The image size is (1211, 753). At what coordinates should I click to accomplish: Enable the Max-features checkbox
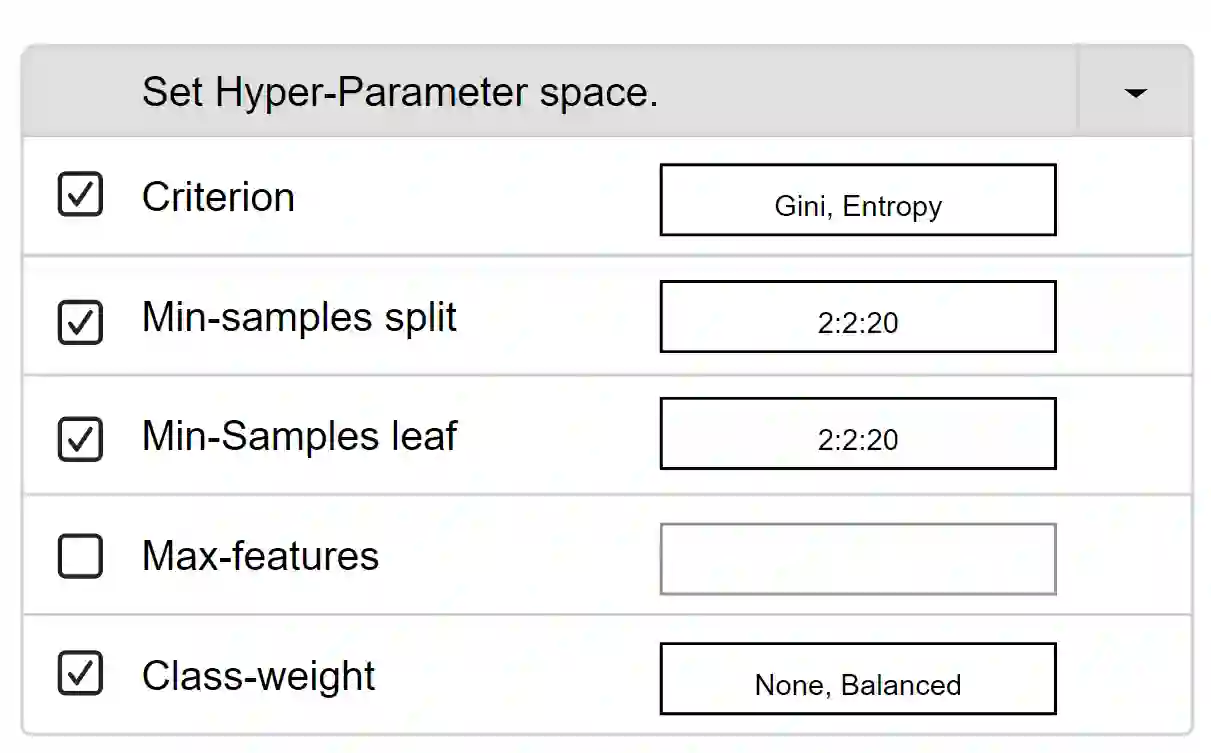point(80,557)
